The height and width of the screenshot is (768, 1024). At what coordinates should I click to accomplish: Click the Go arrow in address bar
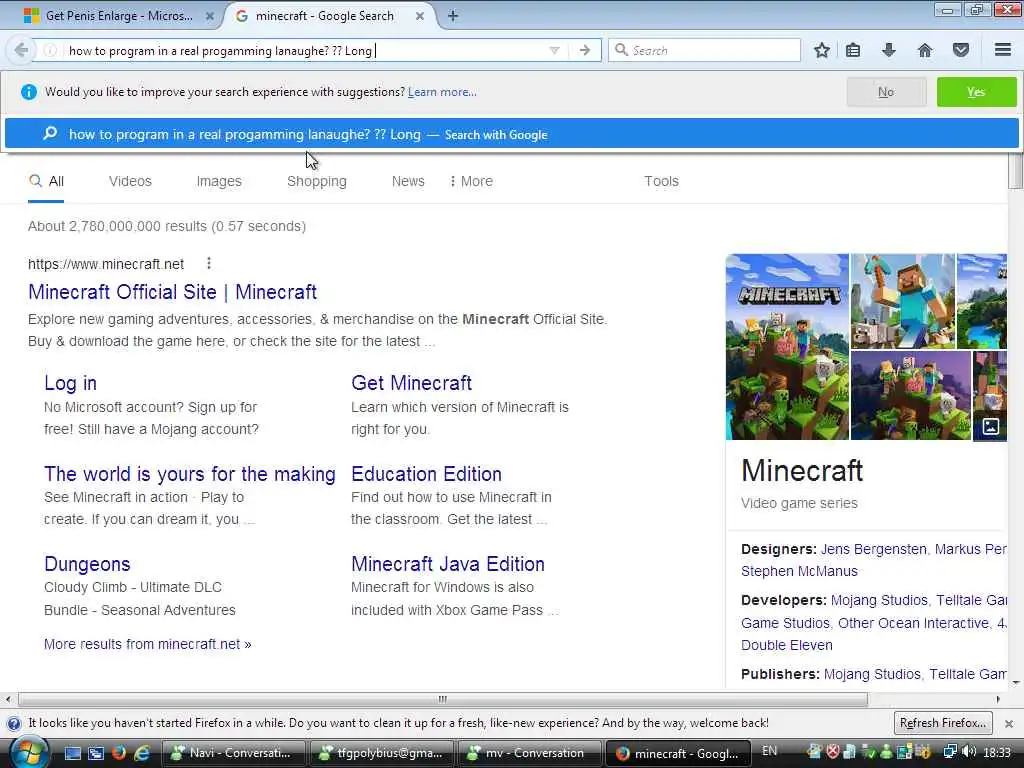[584, 50]
